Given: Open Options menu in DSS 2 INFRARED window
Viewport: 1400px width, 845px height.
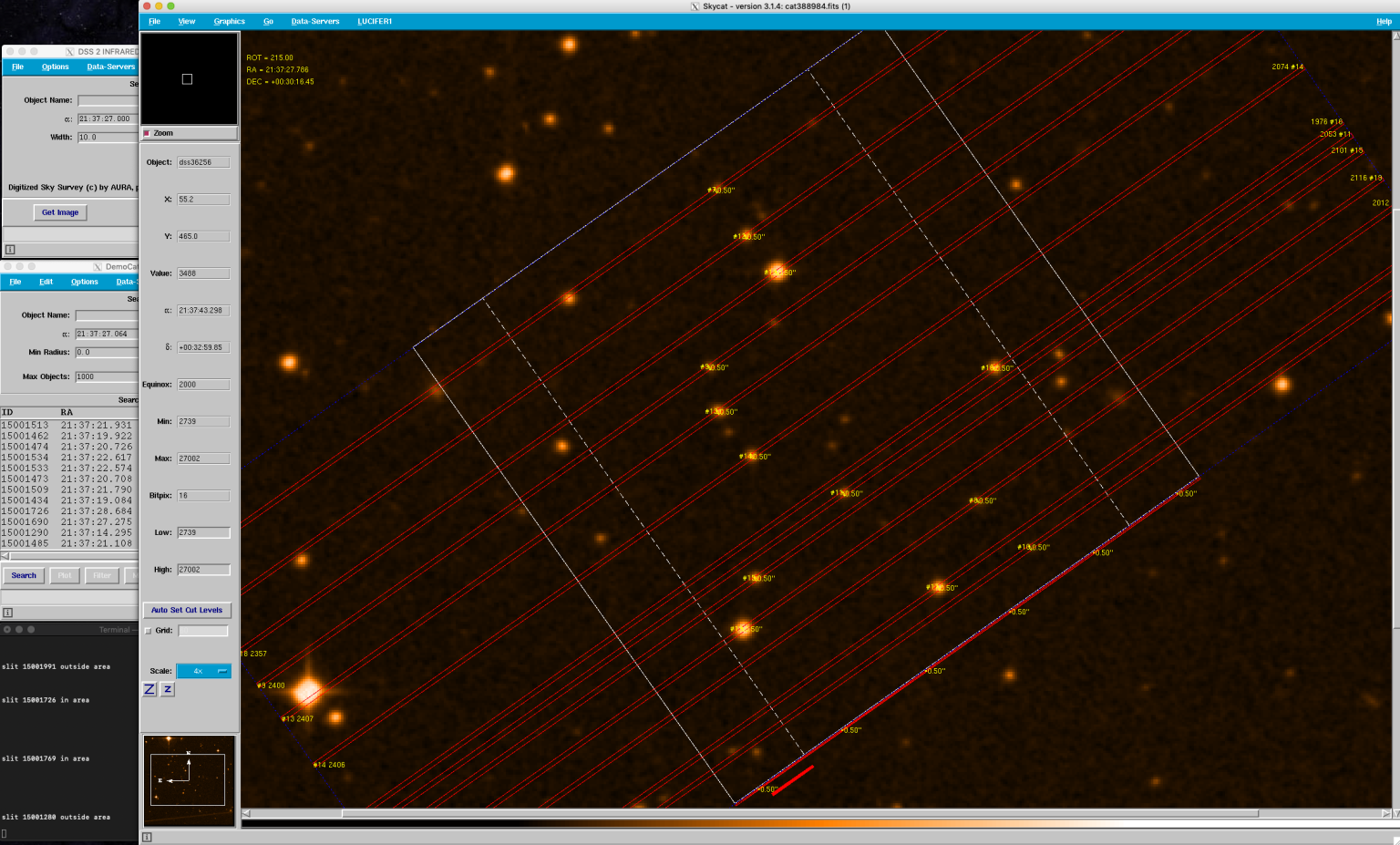Looking at the screenshot, I should 56,67.
